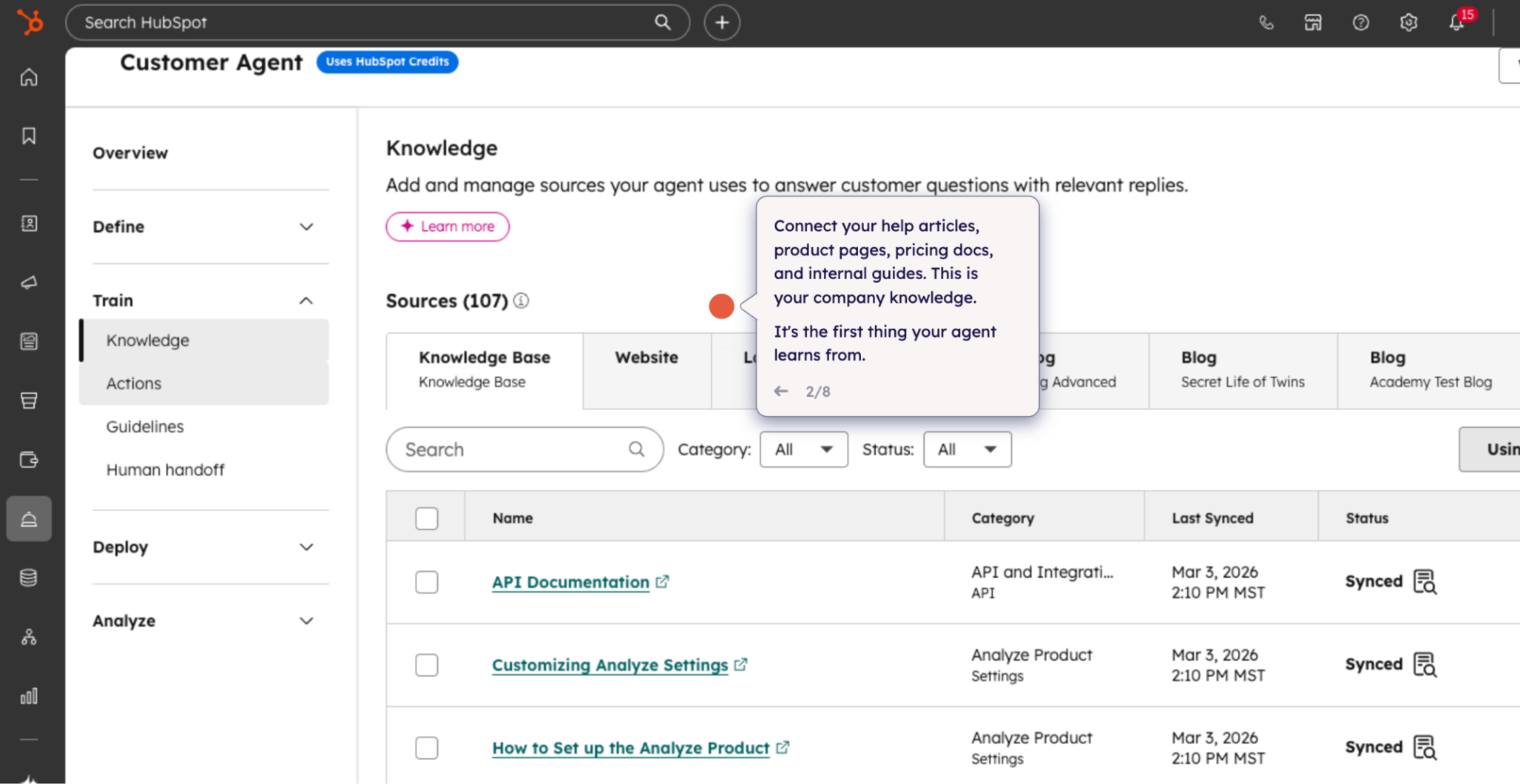
Task: Select Knowledge in the Train menu
Action: coord(205,340)
